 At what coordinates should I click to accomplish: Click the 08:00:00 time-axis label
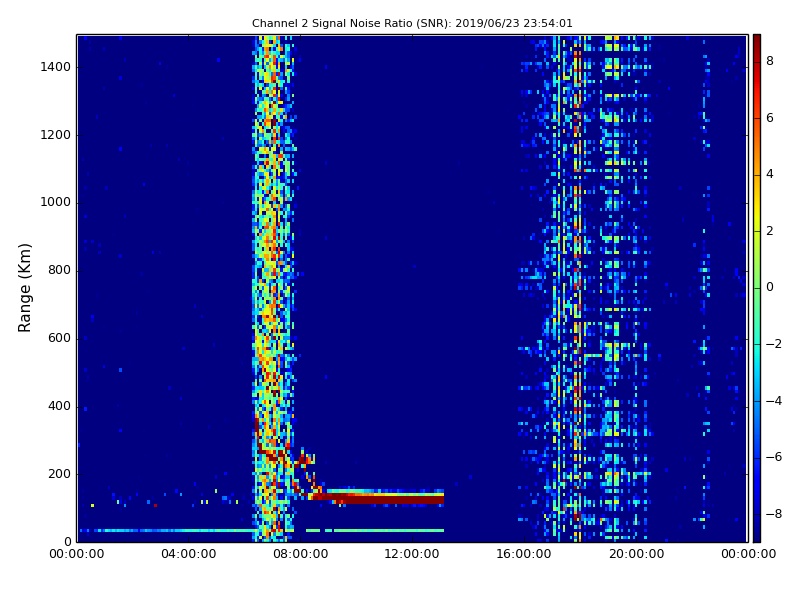(x=301, y=554)
